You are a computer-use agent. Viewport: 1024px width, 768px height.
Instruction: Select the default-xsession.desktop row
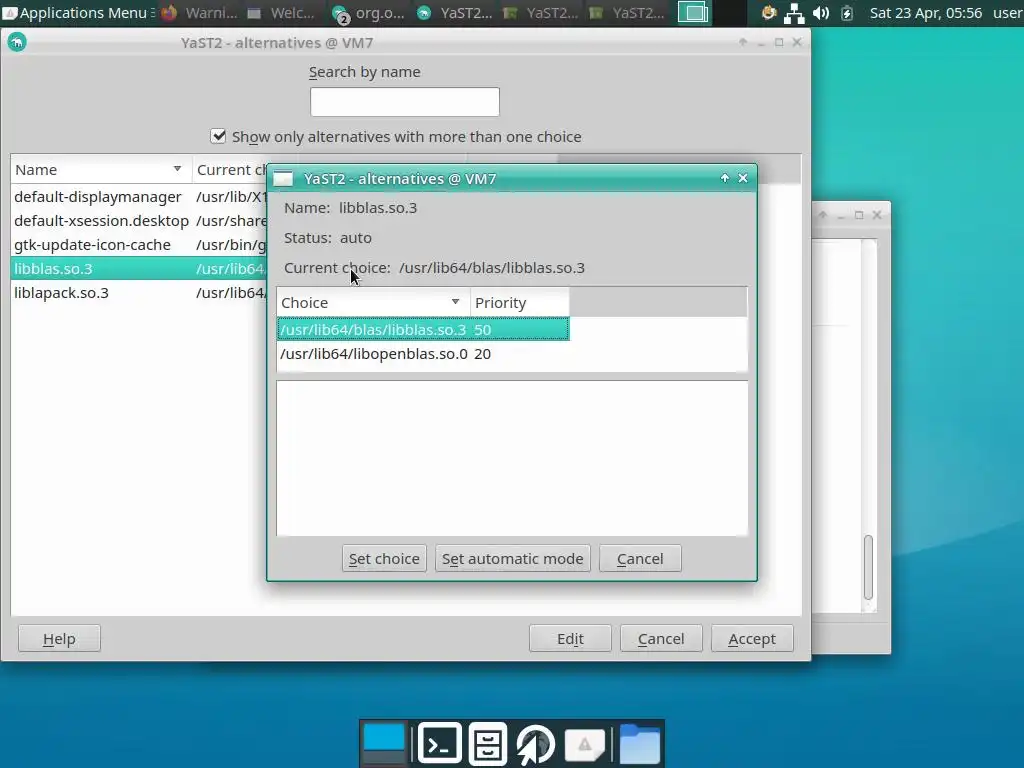pos(139,221)
